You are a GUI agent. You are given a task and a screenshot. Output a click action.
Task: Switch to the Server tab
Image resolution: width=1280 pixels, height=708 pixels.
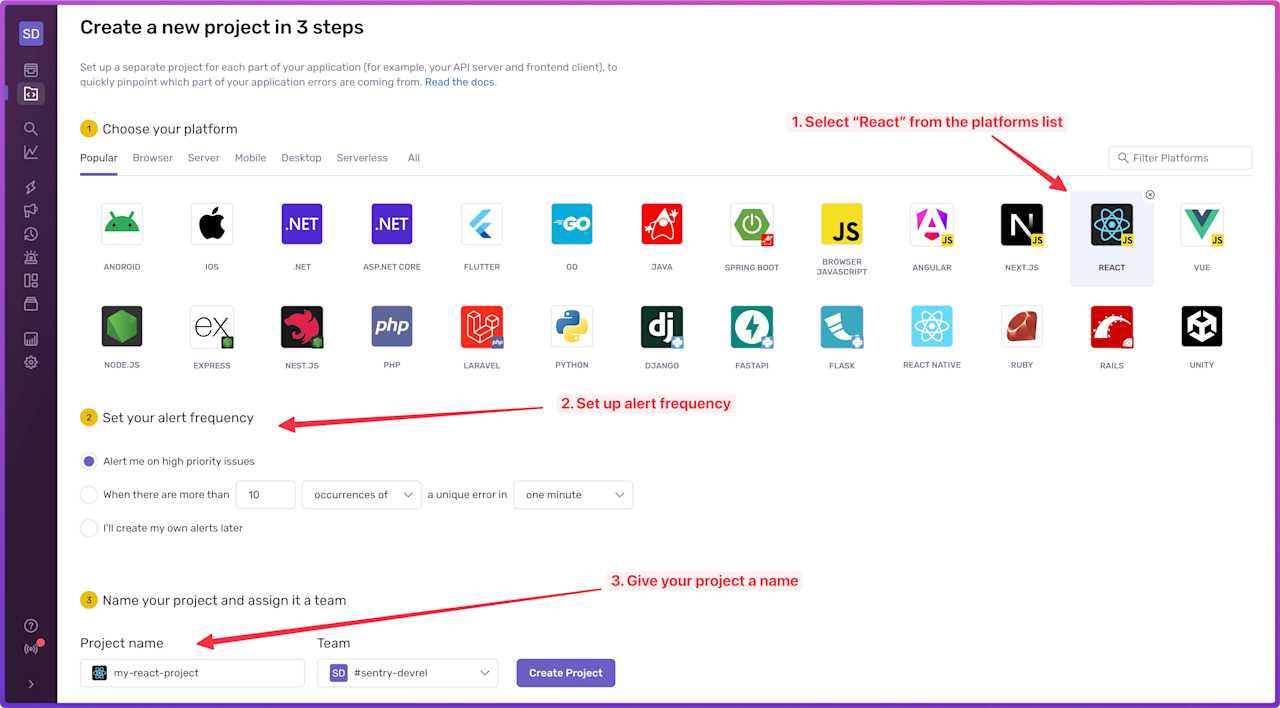[204, 158]
